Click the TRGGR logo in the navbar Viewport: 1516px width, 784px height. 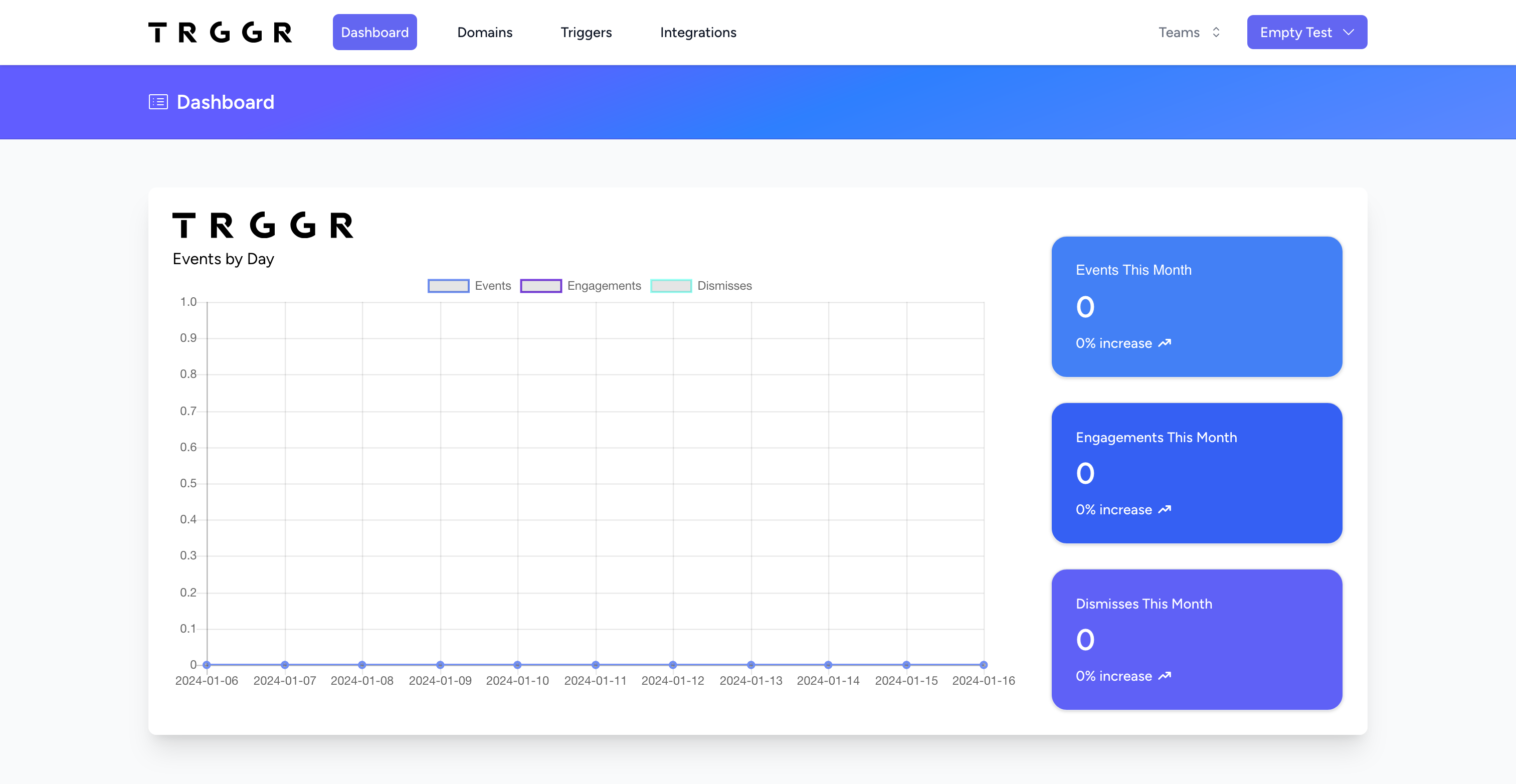[220, 33]
